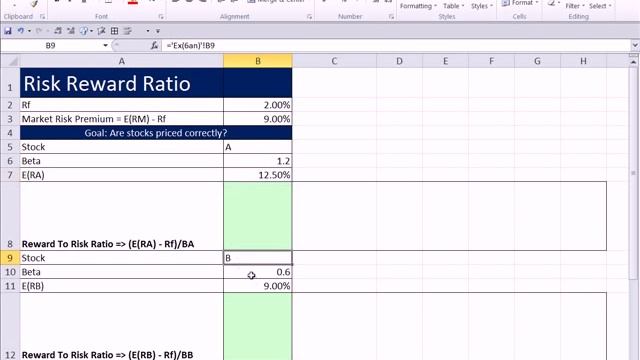Image resolution: width=640 pixels, height=360 pixels.
Task: Select the 'E(RA)' label cell
Action: pyautogui.click(x=122, y=175)
